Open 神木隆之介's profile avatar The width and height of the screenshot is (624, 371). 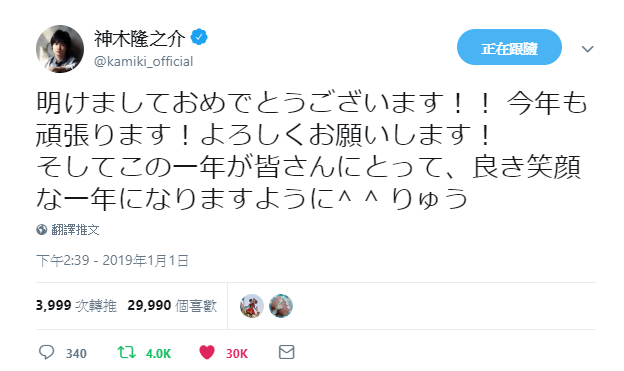coord(60,49)
